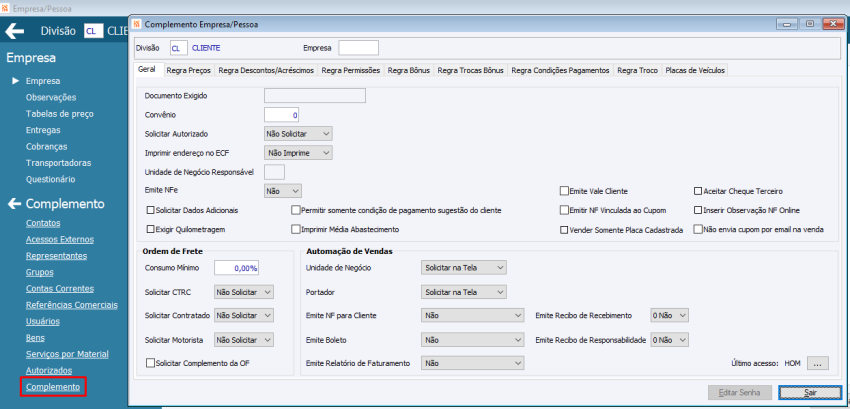Screen dimensions: 850x409
Task: Toggle Exigir Quilometragem checkbox
Action: coord(151,229)
